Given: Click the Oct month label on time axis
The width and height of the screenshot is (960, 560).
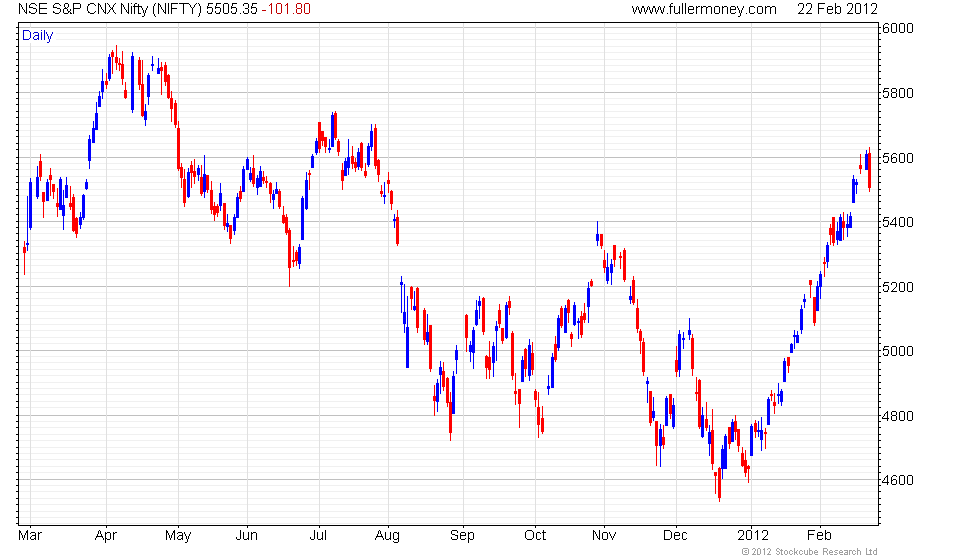Looking at the screenshot, I should click(x=534, y=536).
